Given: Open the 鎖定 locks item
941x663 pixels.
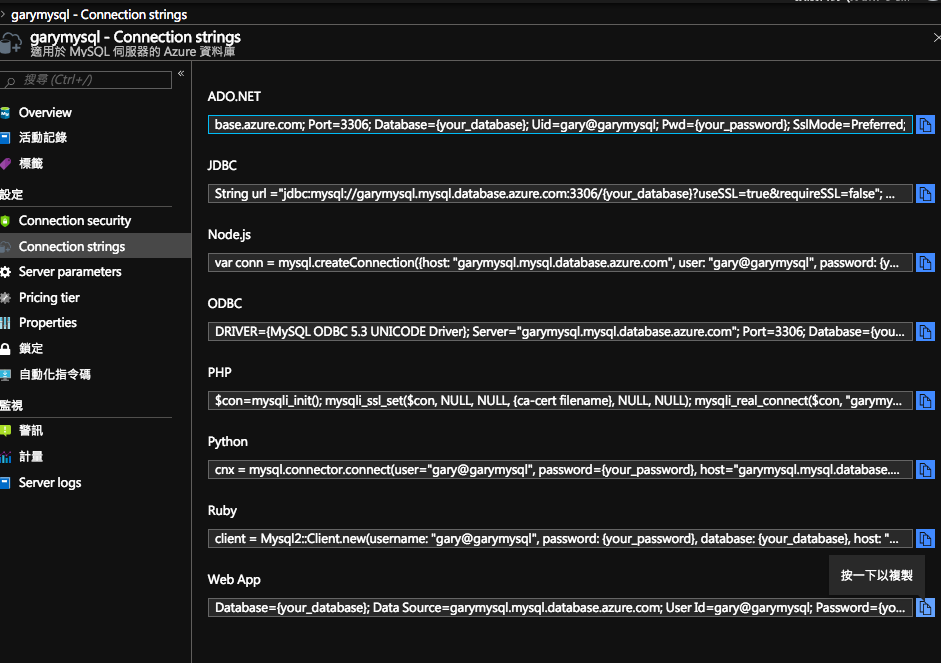Looking at the screenshot, I should pyautogui.click(x=31, y=349).
